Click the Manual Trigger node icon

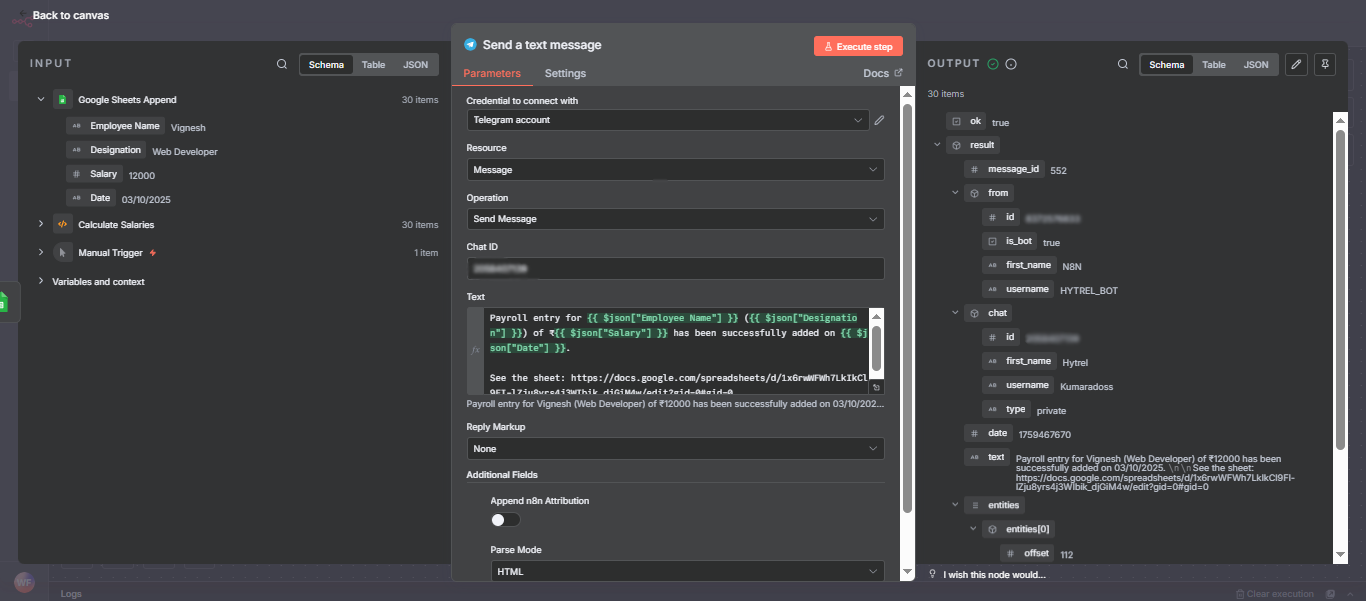62,252
